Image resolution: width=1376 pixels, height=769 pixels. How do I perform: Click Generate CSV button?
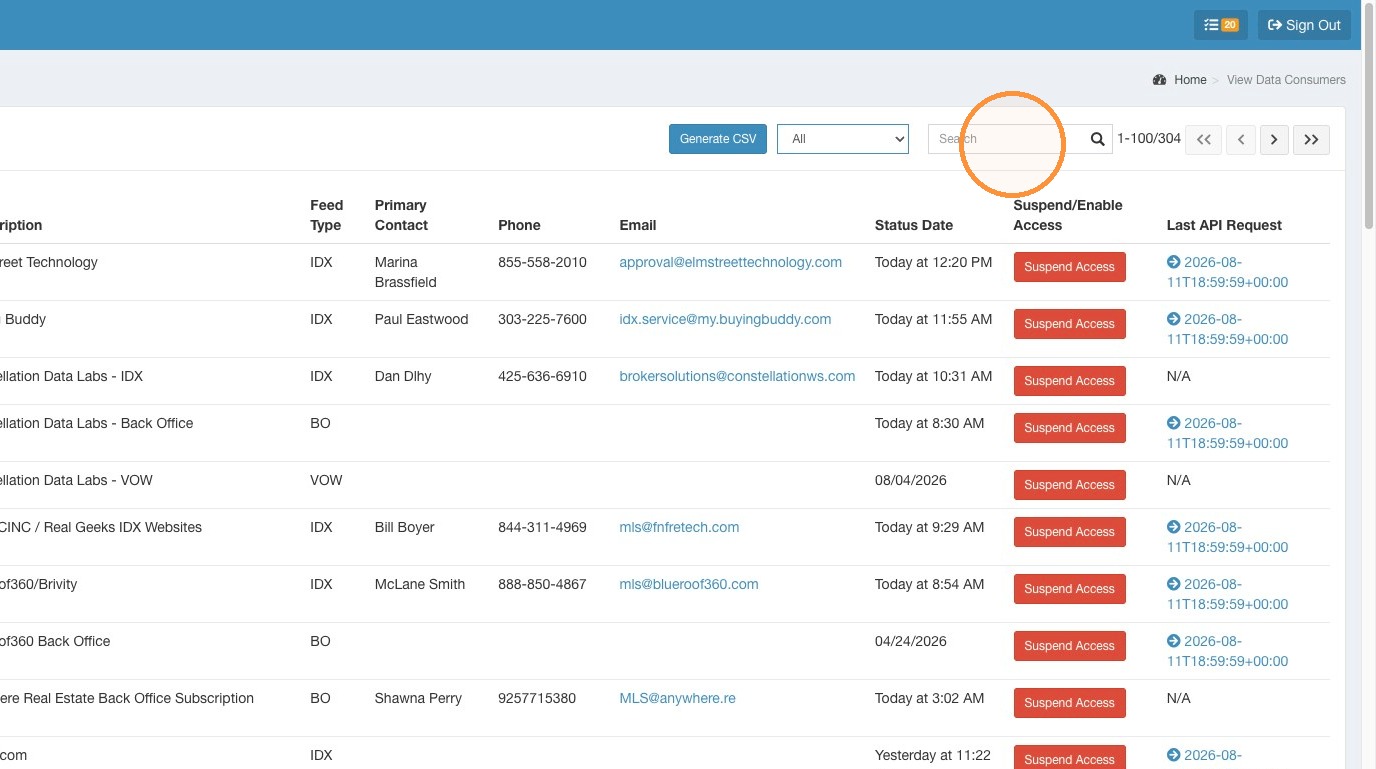(x=718, y=139)
